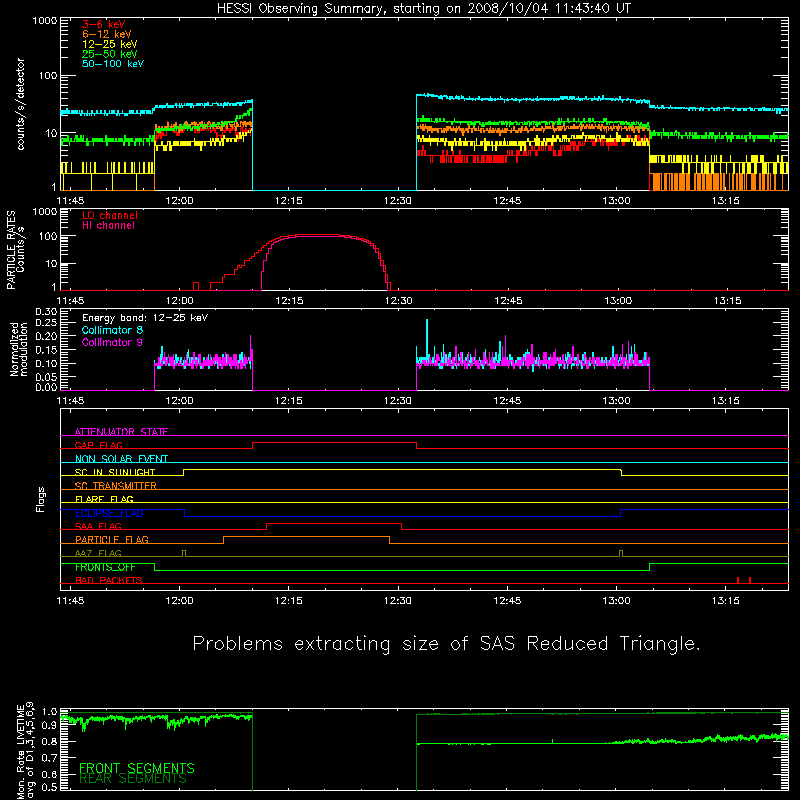Click the NON_SOLAR_EVENT flag label

click(x=121, y=459)
